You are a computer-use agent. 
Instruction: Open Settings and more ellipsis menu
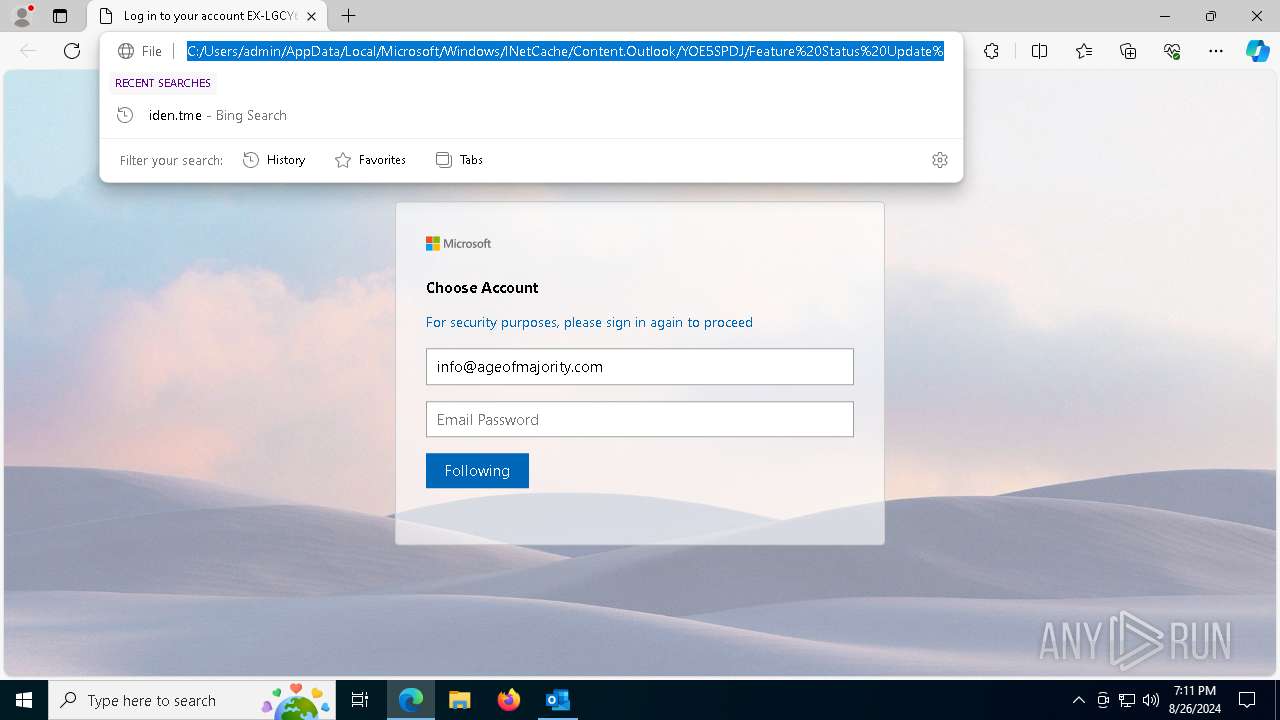[x=1216, y=51]
